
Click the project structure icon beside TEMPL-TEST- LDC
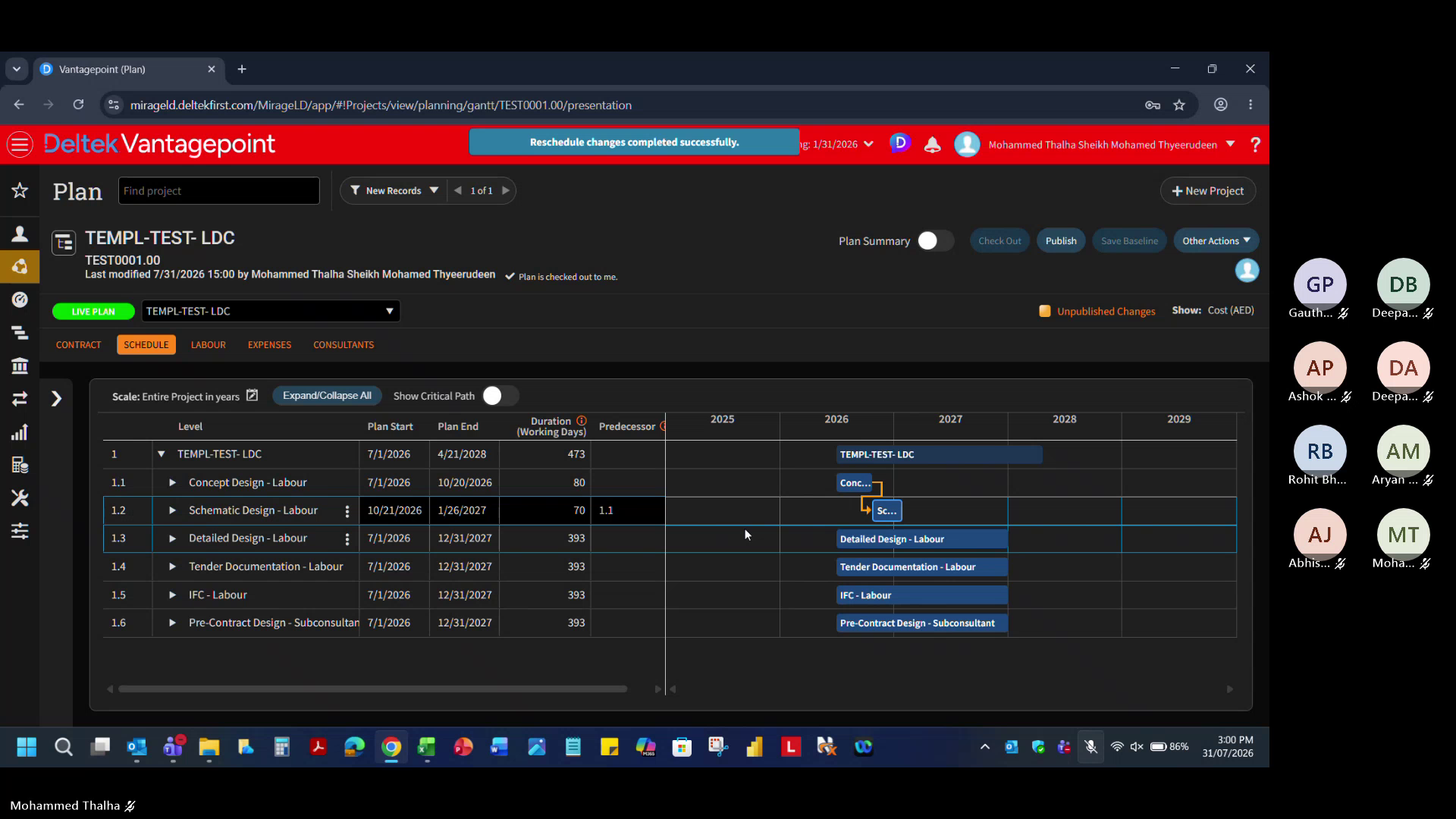pyautogui.click(x=64, y=243)
